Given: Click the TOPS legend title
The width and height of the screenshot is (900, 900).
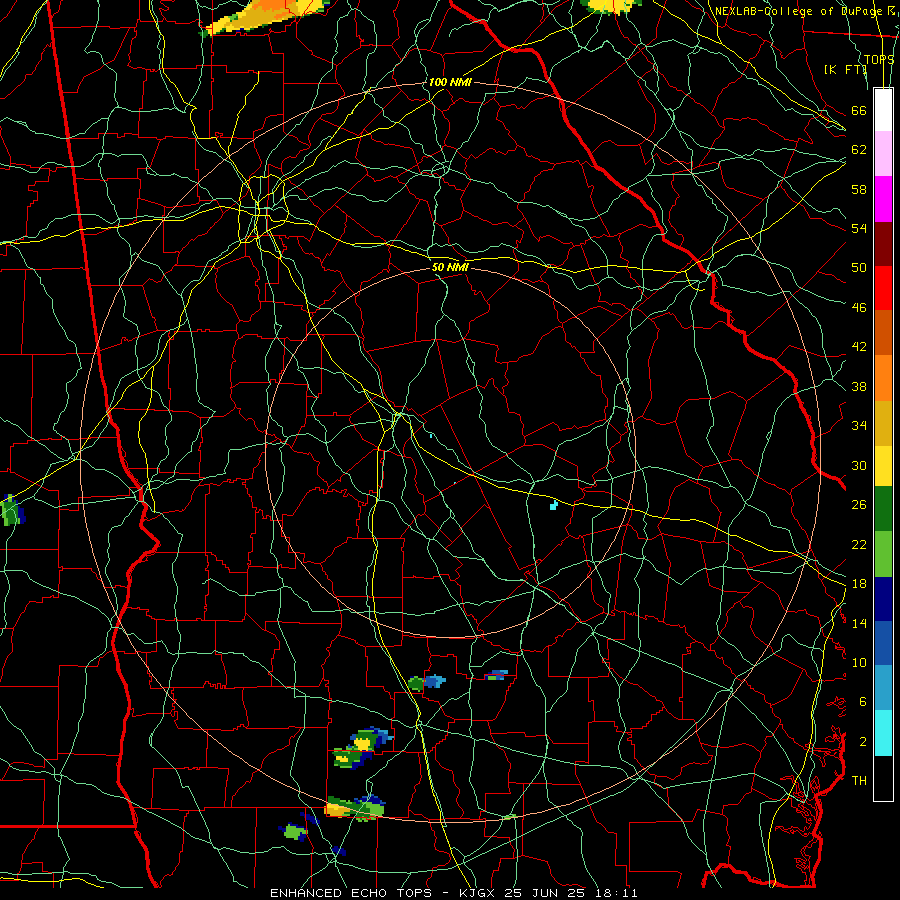Looking at the screenshot, I should point(879,59).
